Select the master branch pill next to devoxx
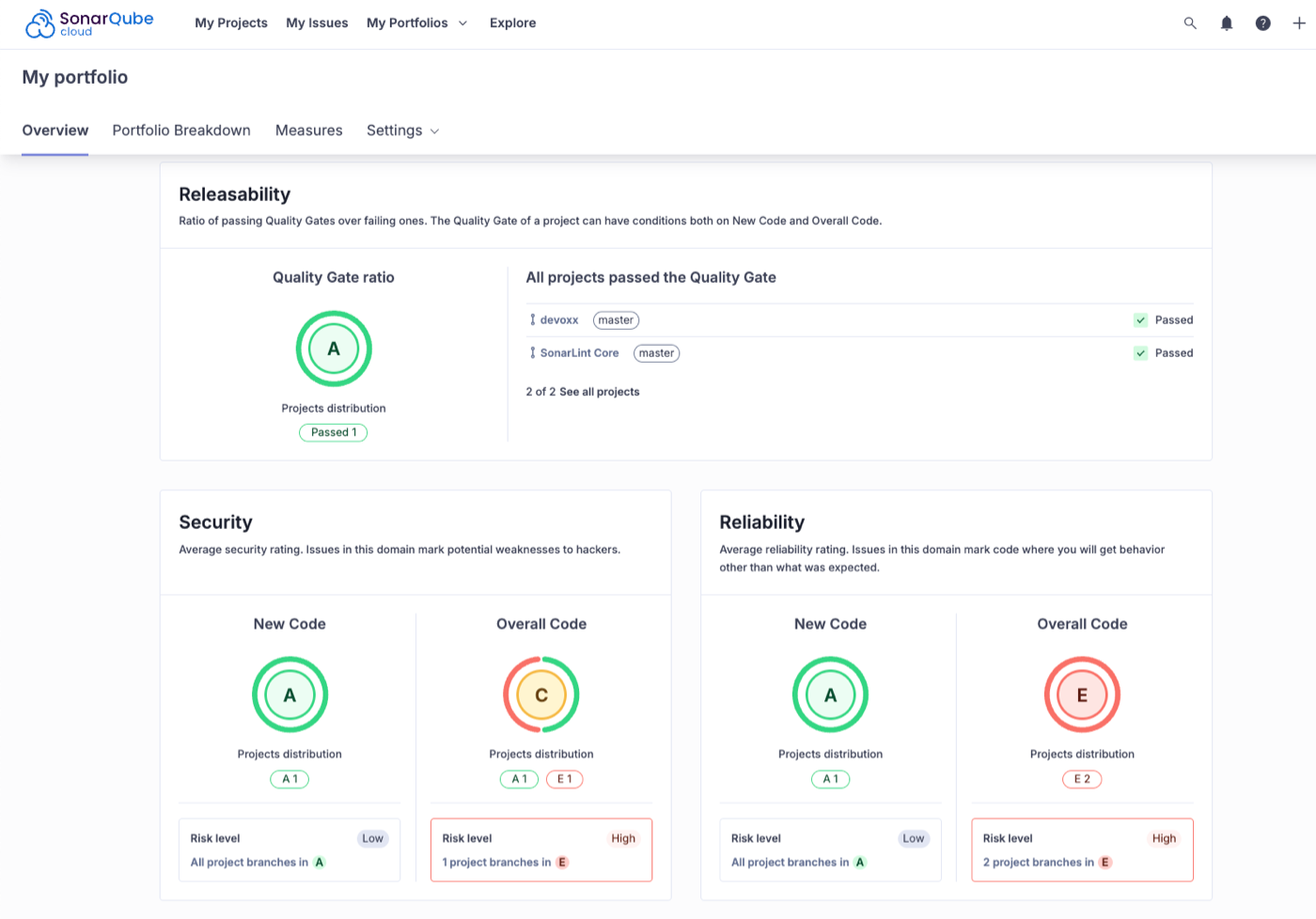 616,319
